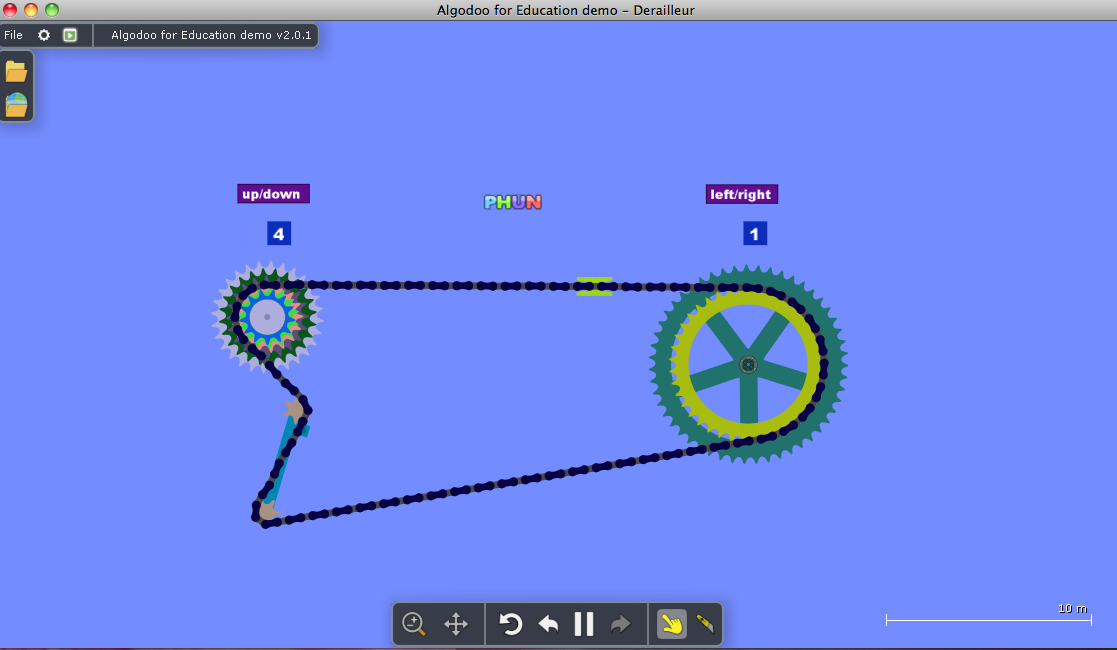Viewport: 1117px width, 650px height.
Task: Open the zoom tool with magnifier icon
Action: (x=414, y=624)
